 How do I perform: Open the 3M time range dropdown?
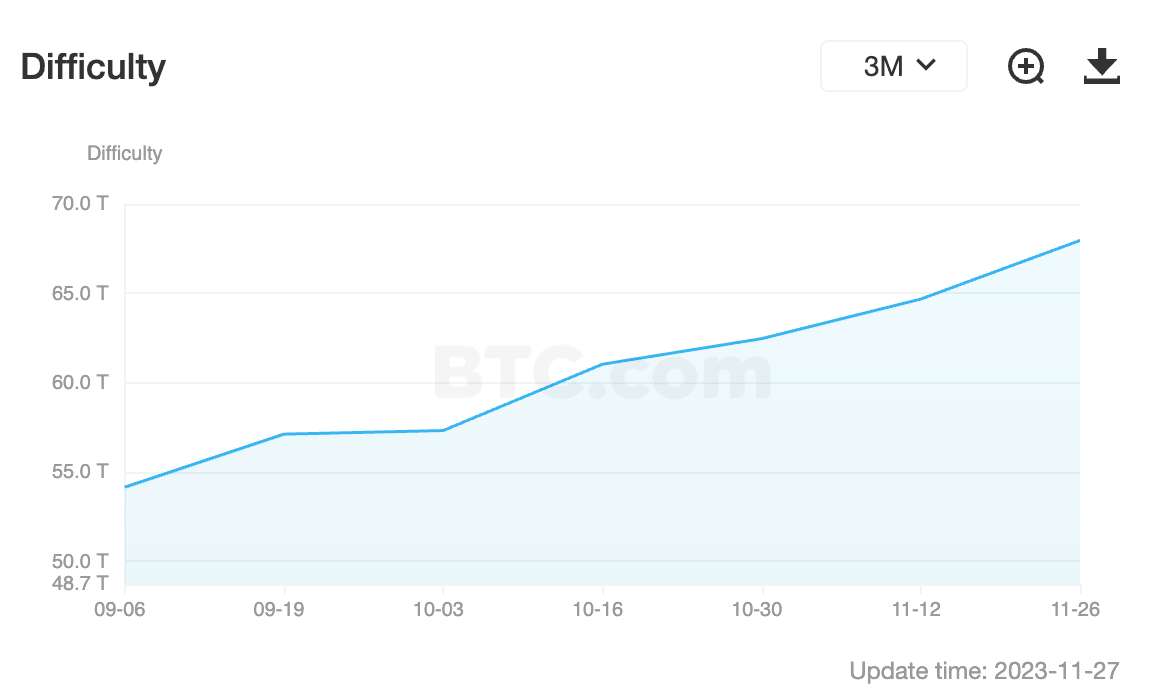893,67
